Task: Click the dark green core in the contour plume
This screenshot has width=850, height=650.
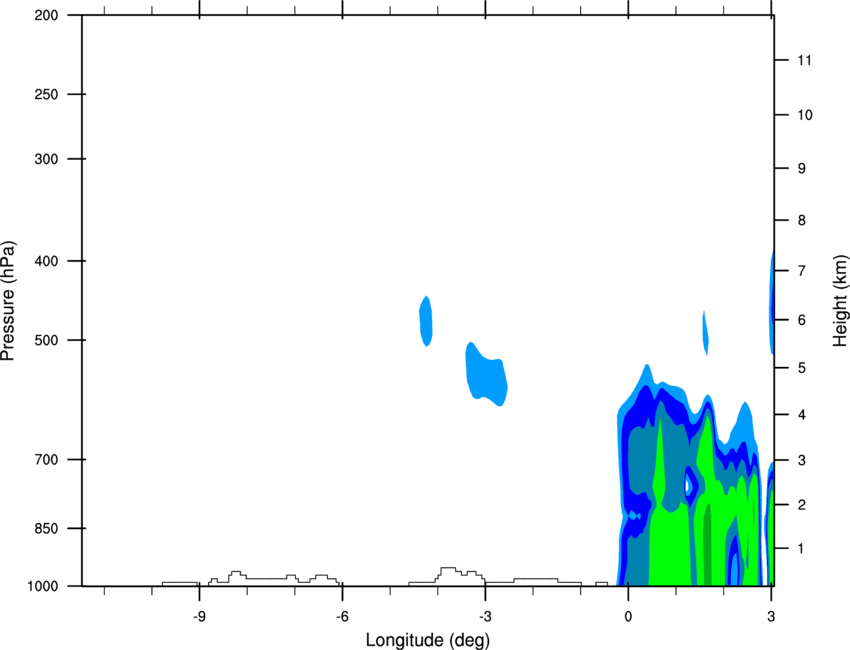Action: click(707, 545)
